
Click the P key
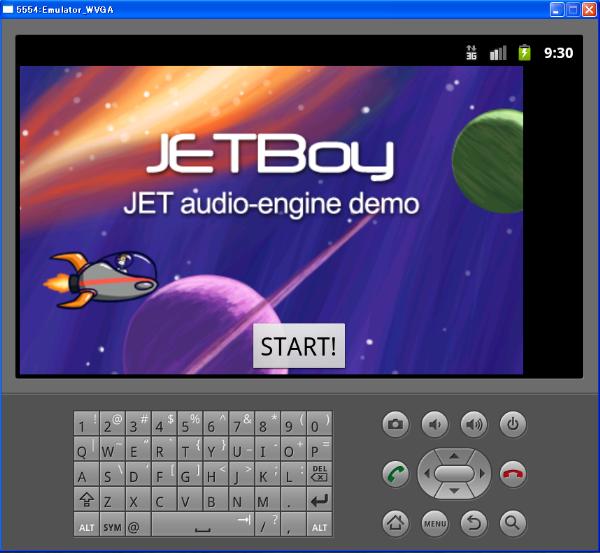[320, 448]
